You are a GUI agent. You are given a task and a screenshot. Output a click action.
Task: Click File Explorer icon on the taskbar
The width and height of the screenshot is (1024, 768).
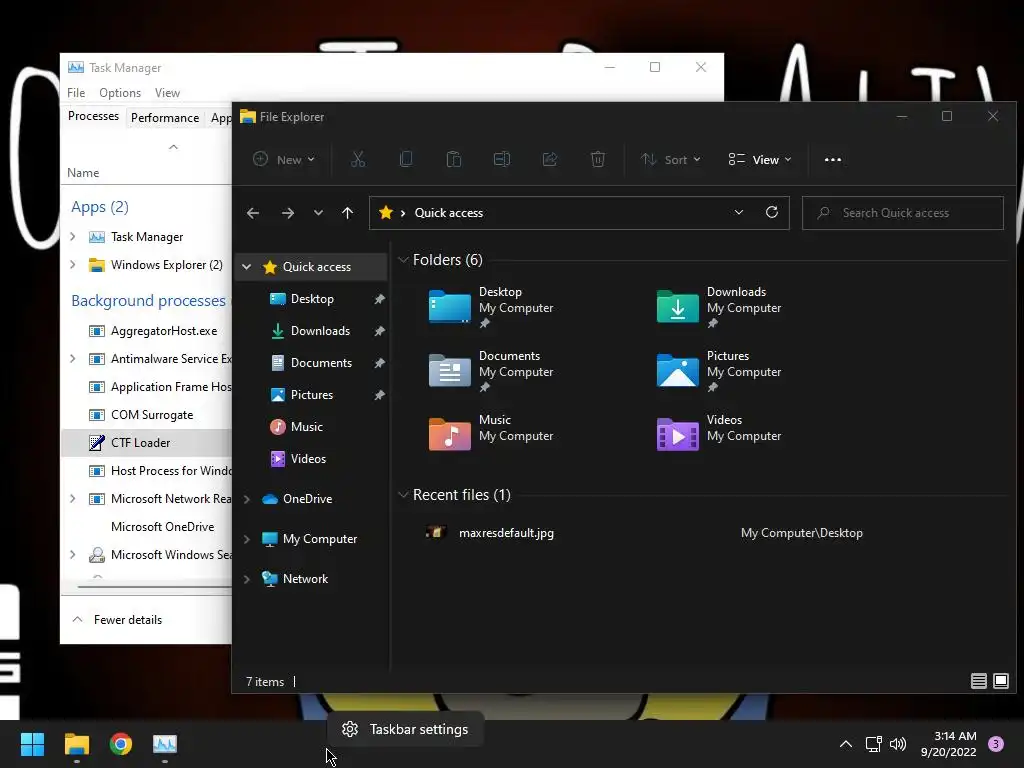(x=76, y=744)
